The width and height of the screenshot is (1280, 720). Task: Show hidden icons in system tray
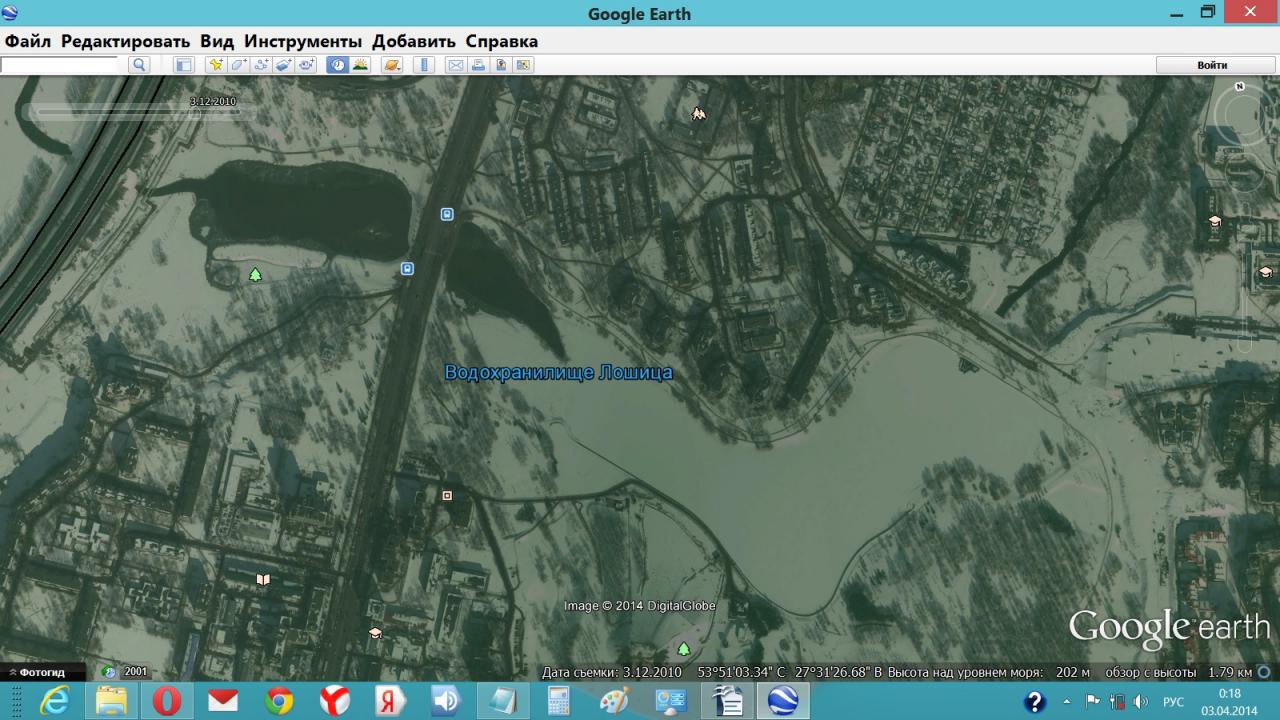(x=1067, y=702)
